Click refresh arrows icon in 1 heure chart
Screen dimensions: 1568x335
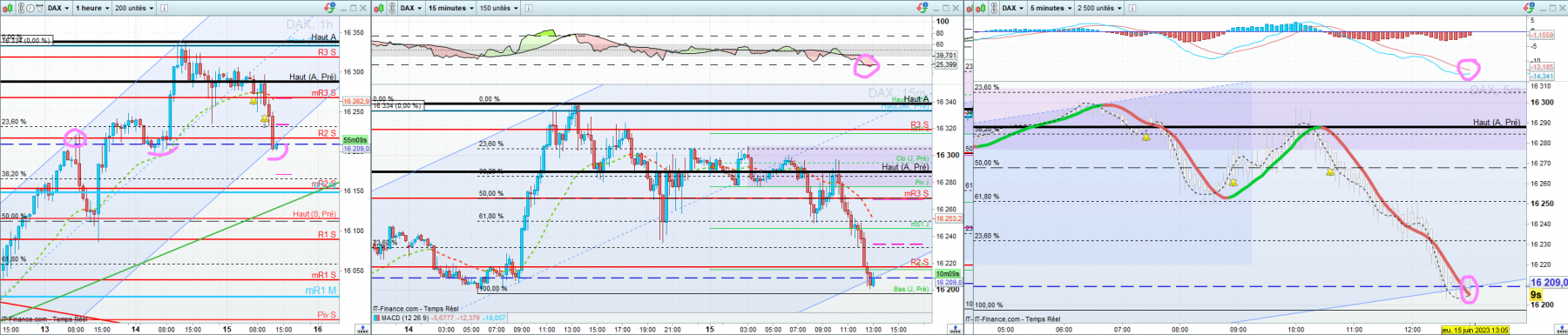click(x=329, y=8)
